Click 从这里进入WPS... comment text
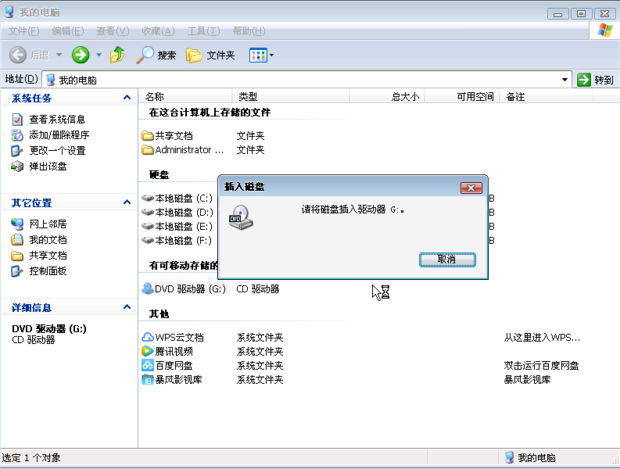Image resolution: width=620 pixels, height=469 pixels. (542, 338)
